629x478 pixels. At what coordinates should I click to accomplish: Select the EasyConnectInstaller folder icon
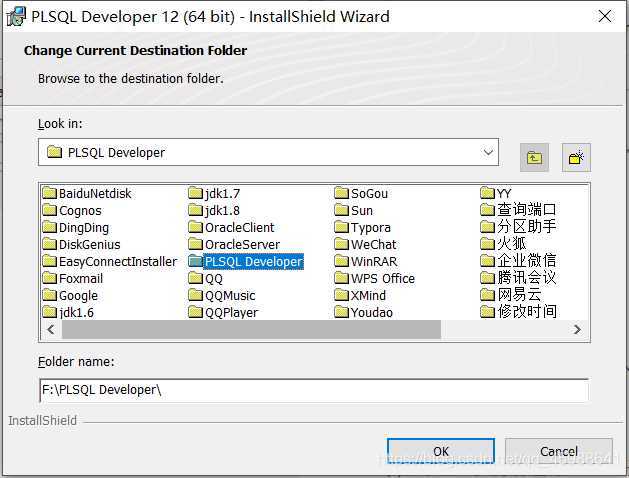click(50, 261)
